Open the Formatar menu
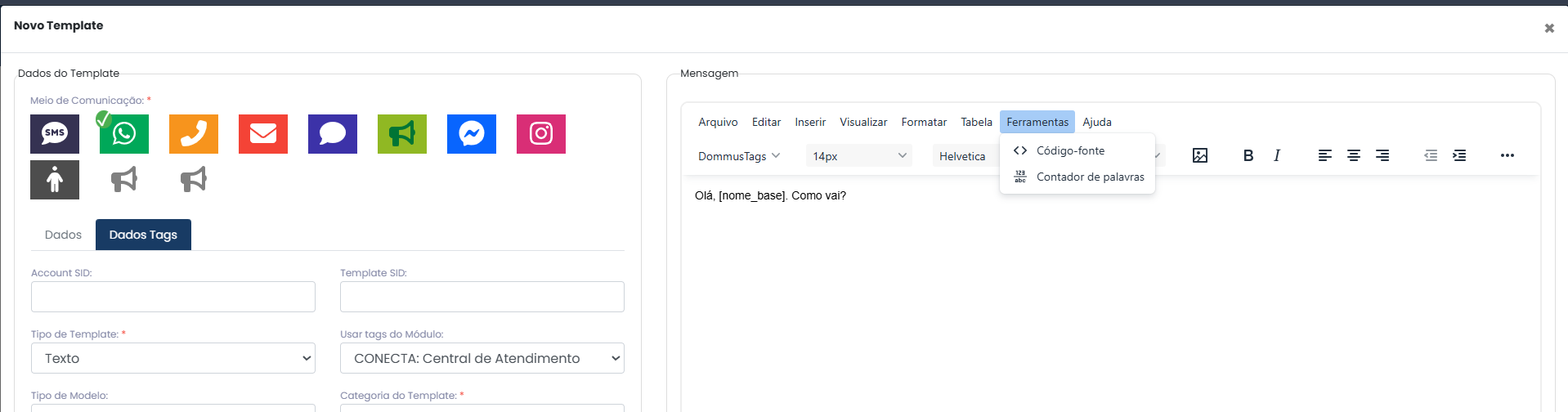 coord(924,122)
